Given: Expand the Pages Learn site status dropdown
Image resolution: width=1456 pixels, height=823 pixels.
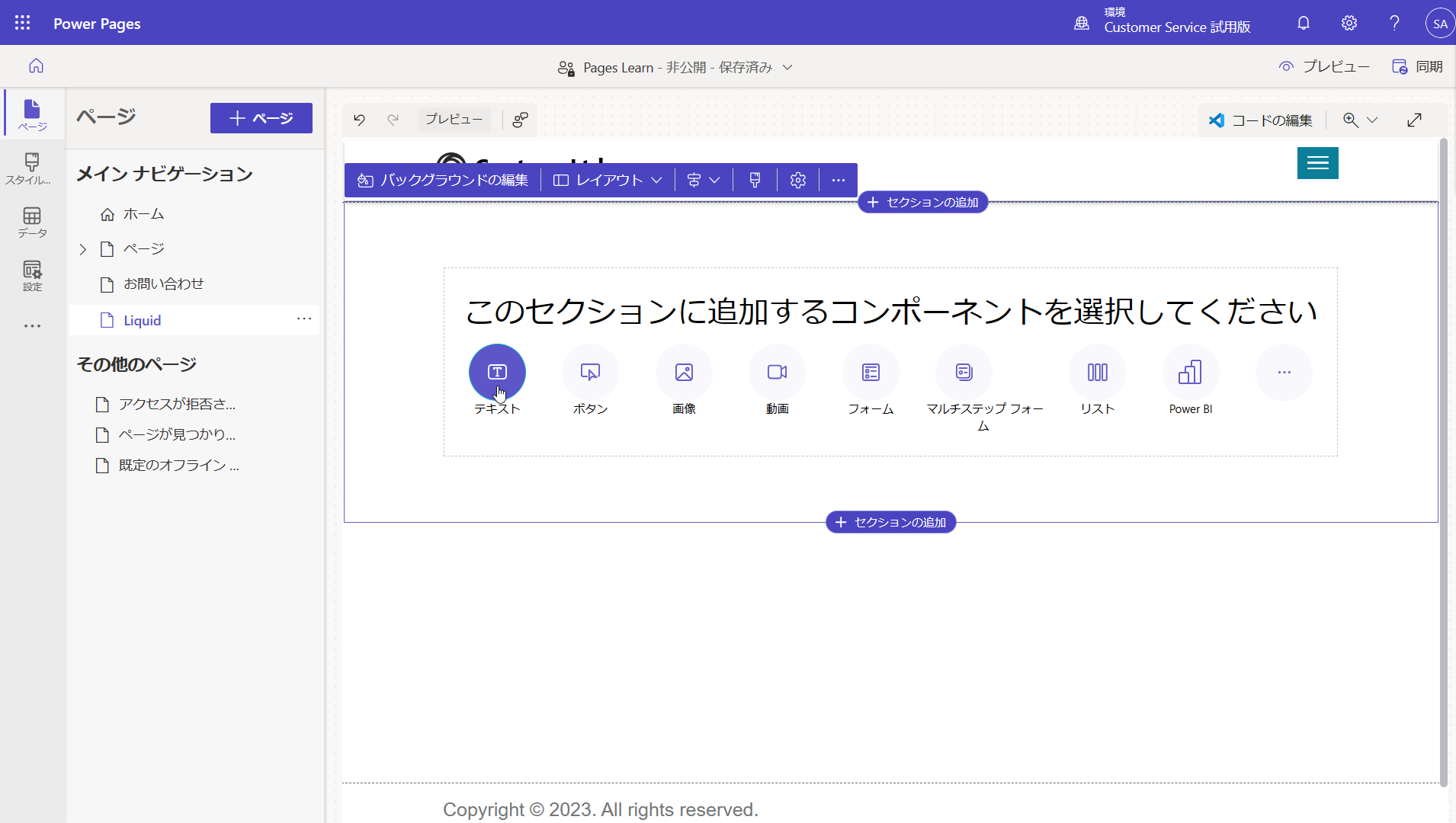Looking at the screenshot, I should [x=787, y=67].
